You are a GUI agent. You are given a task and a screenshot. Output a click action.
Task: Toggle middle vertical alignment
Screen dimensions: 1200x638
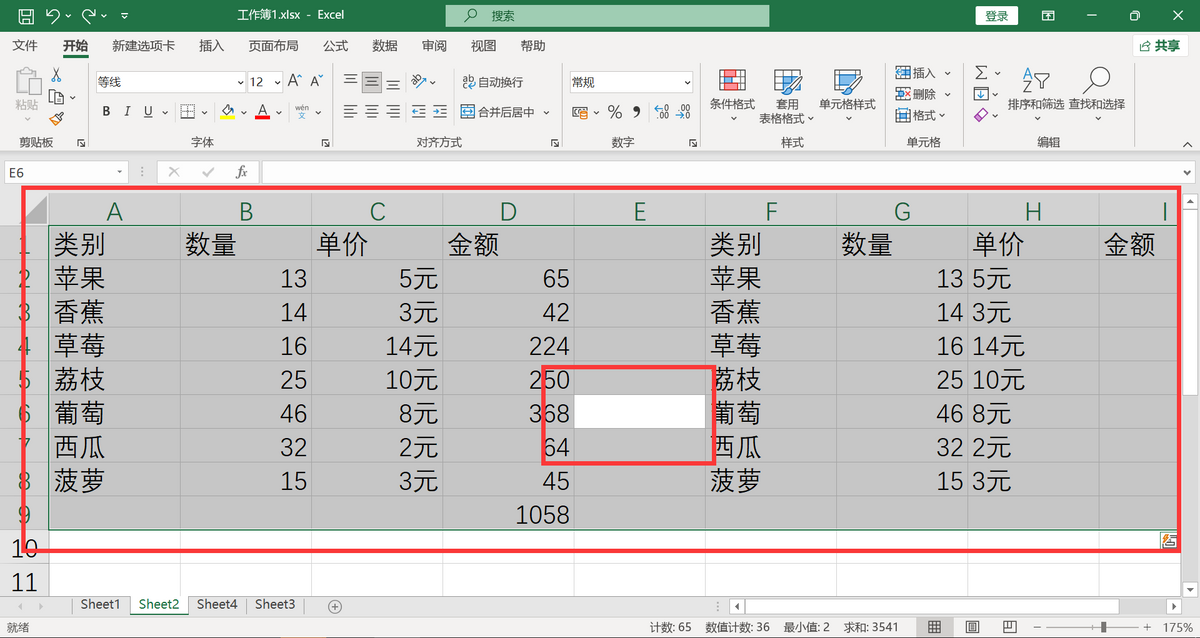pos(372,82)
